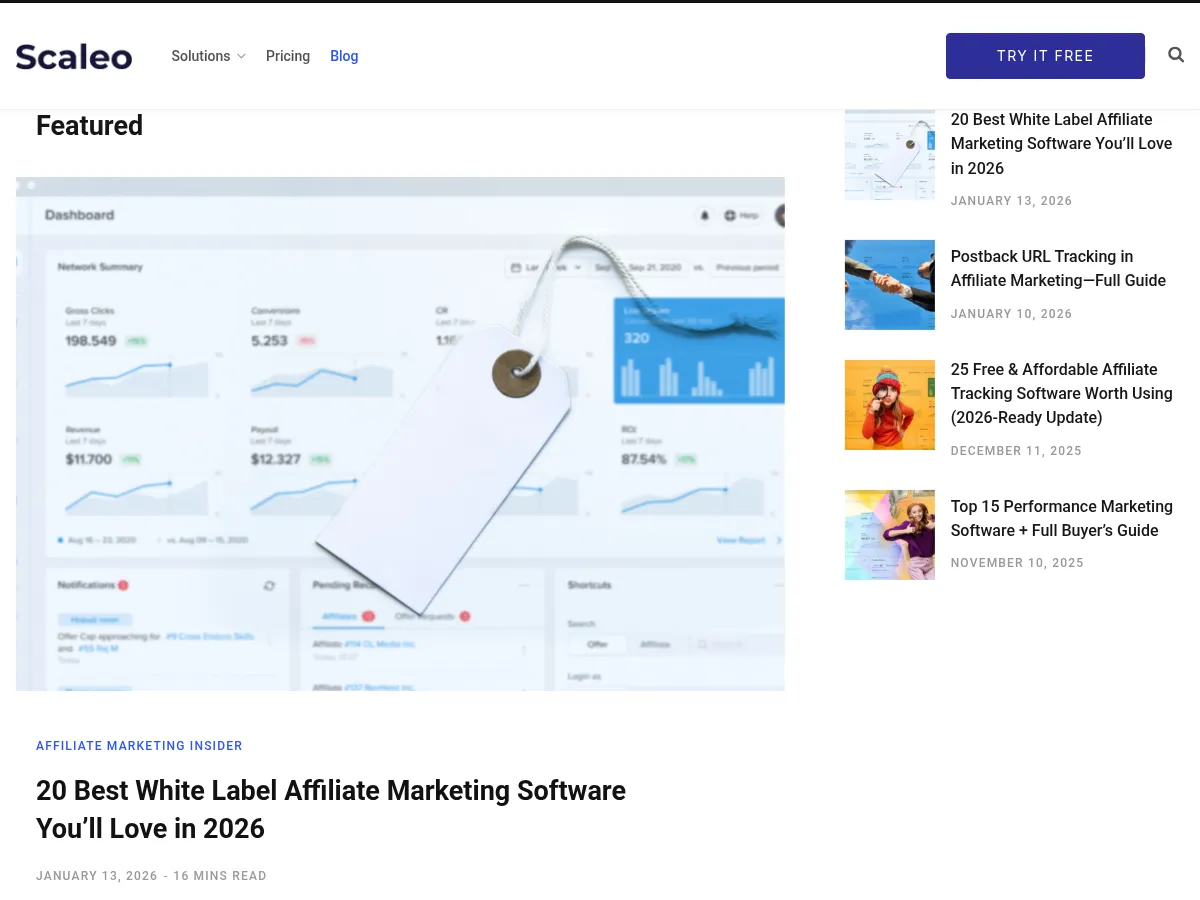Click the performance marketing post thumbnail
1200x900 pixels.
pyautogui.click(x=889, y=534)
